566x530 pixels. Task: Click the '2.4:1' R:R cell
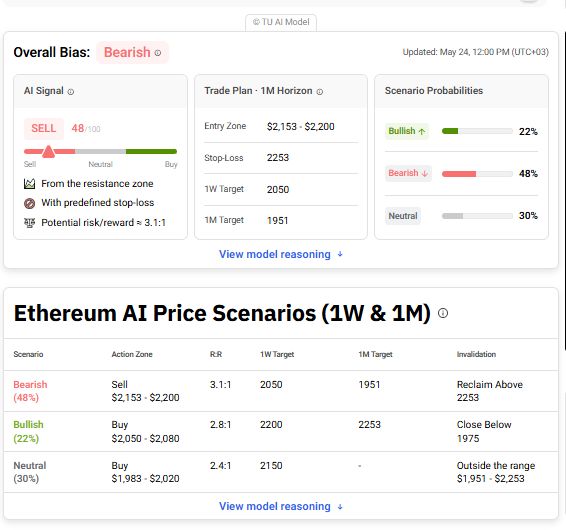[220, 466]
